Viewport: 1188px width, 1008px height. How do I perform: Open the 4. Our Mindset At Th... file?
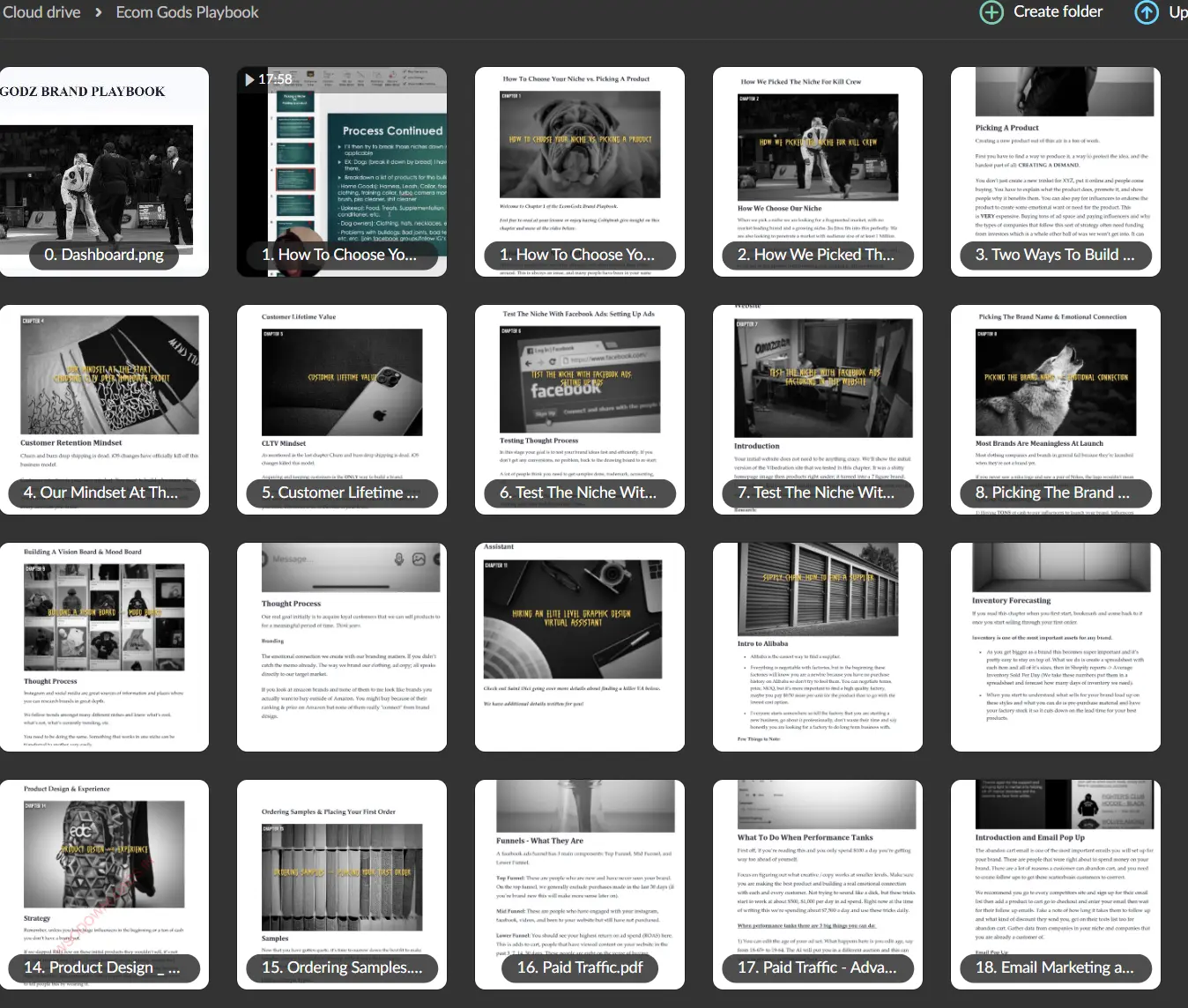[x=104, y=410]
